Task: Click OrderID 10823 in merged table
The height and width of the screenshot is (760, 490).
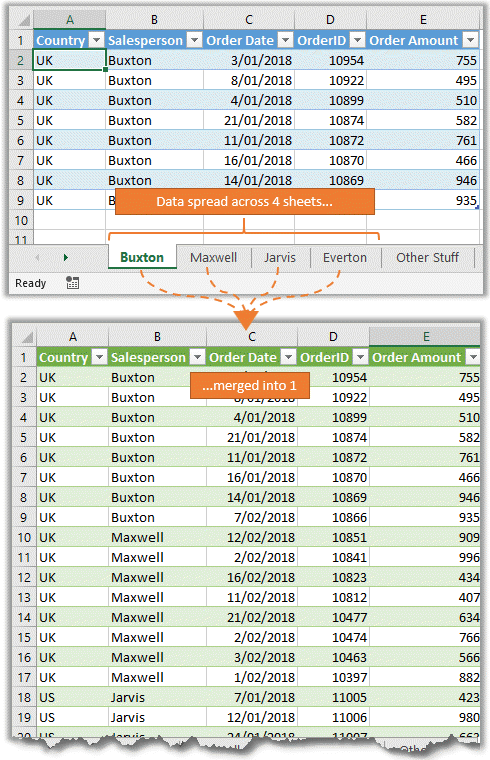Action: click(x=333, y=577)
